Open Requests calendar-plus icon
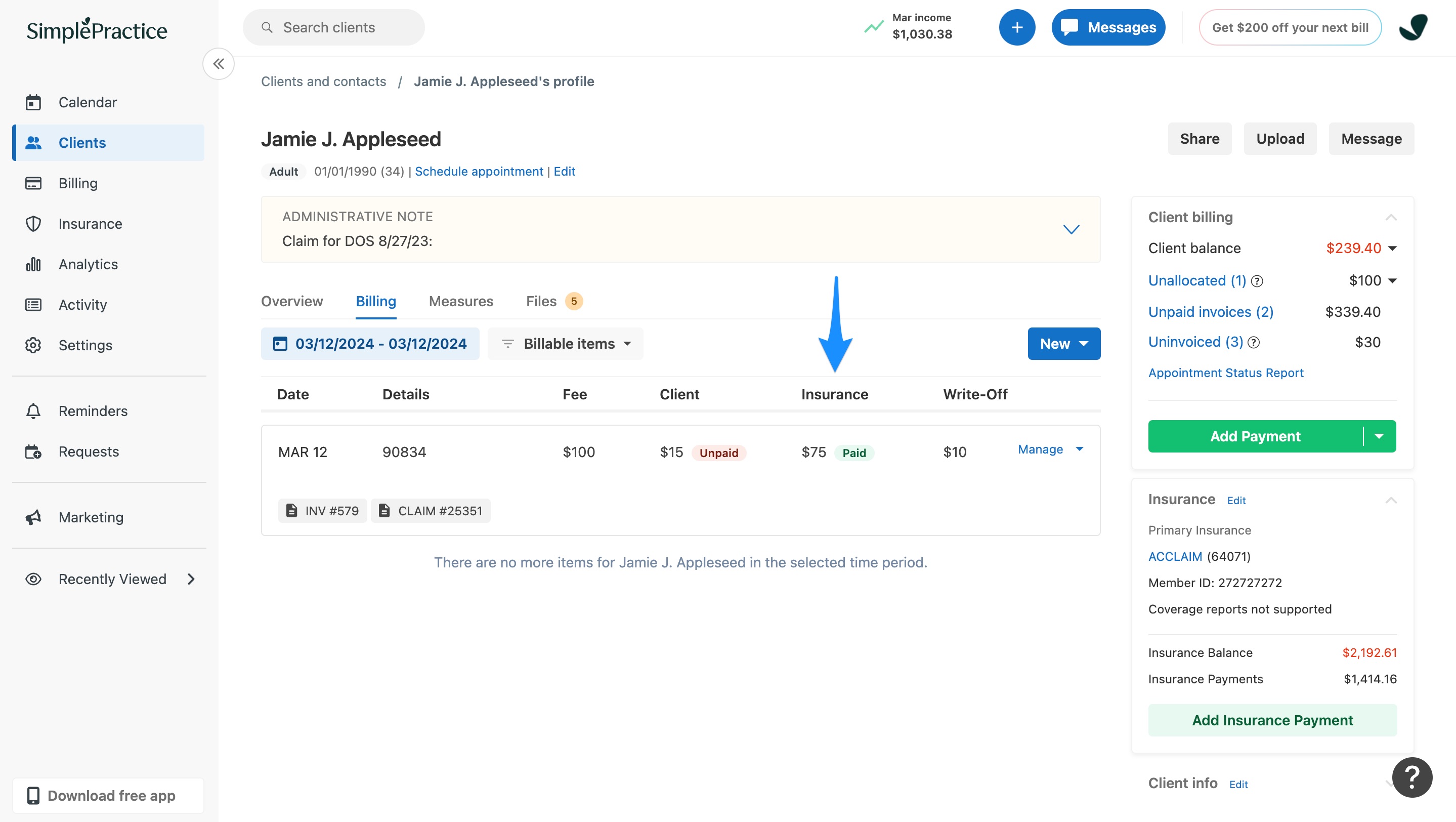The height and width of the screenshot is (822, 1456). coord(33,451)
